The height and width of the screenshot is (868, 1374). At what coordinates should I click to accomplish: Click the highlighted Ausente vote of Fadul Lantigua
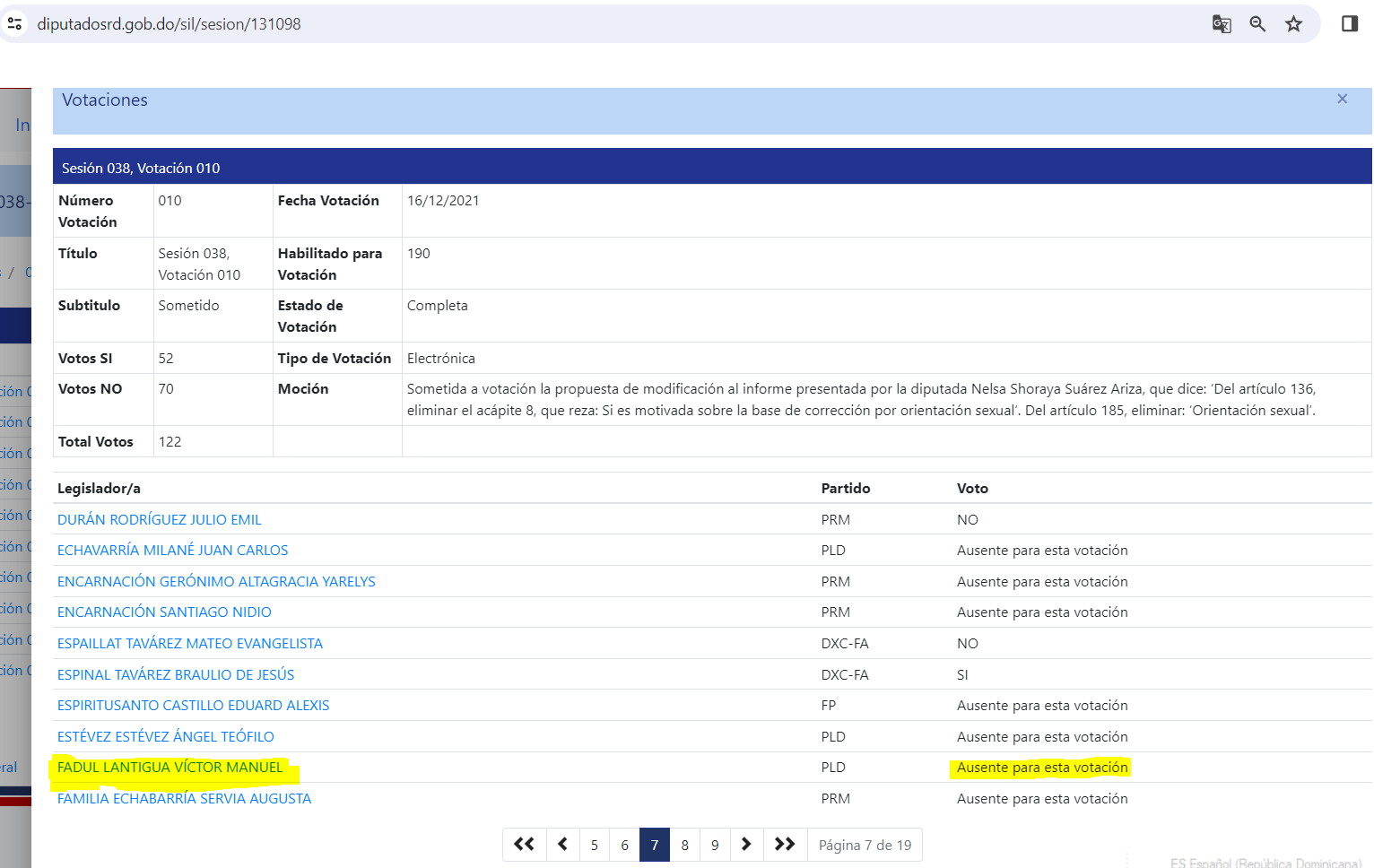(x=1042, y=768)
